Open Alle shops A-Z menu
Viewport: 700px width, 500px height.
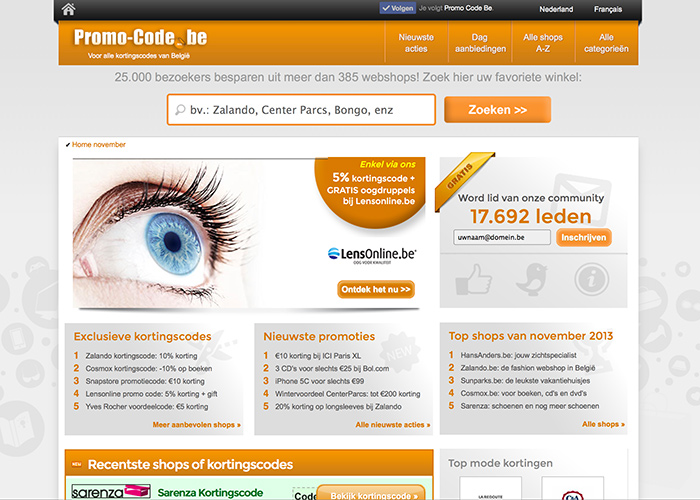[543, 43]
